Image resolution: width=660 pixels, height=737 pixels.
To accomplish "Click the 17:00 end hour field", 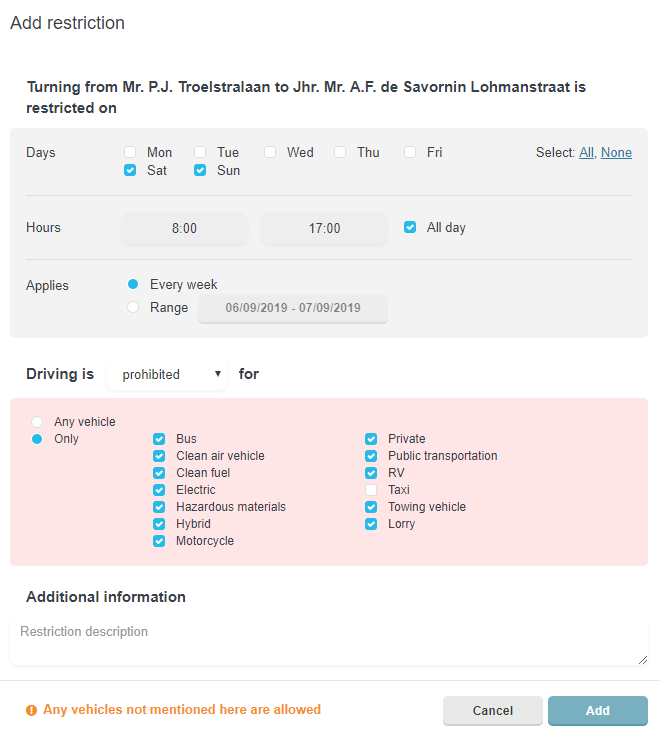I will point(324,228).
